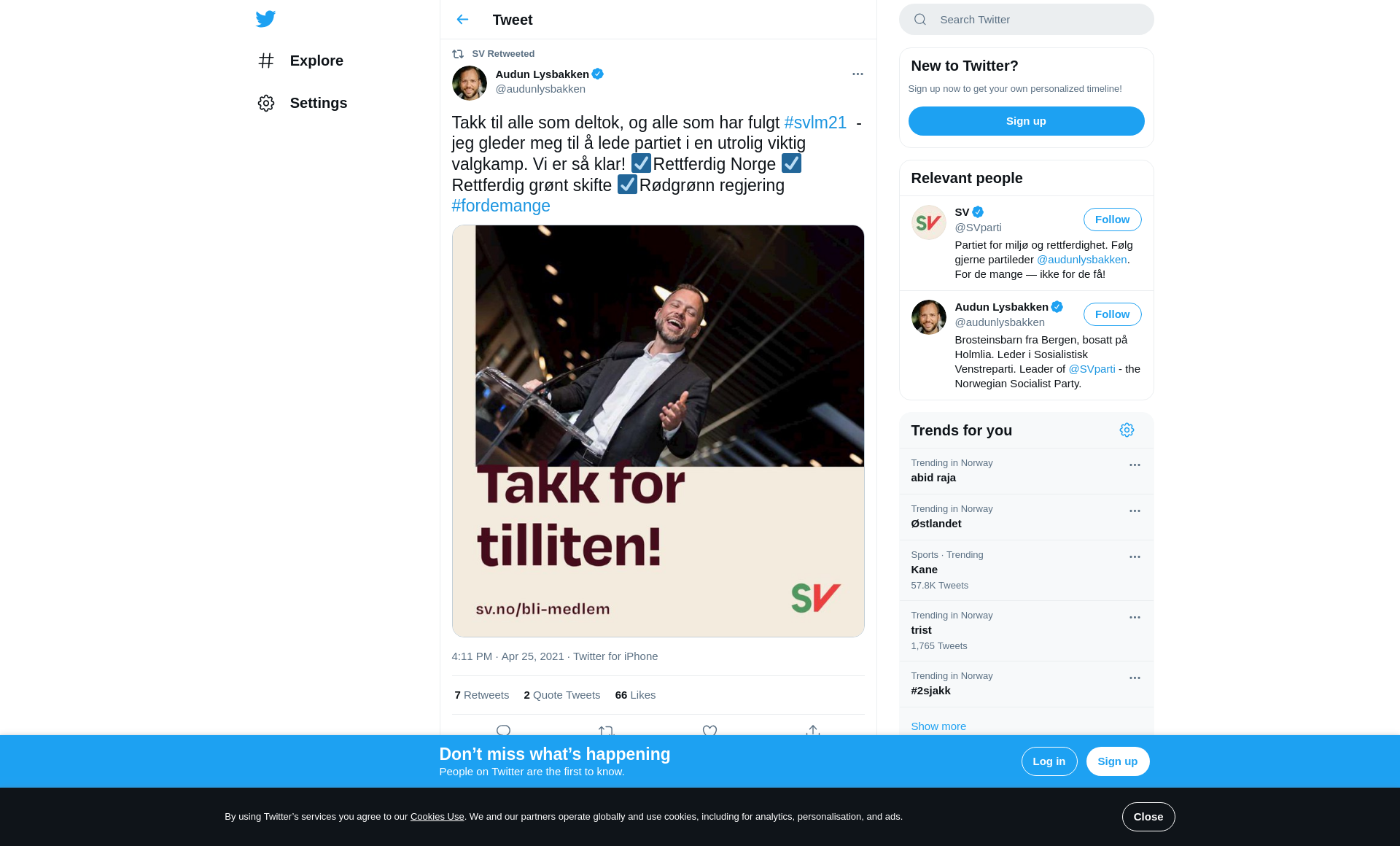Click the Twitter bird logo
This screenshot has height=846, width=1400.
(265, 19)
